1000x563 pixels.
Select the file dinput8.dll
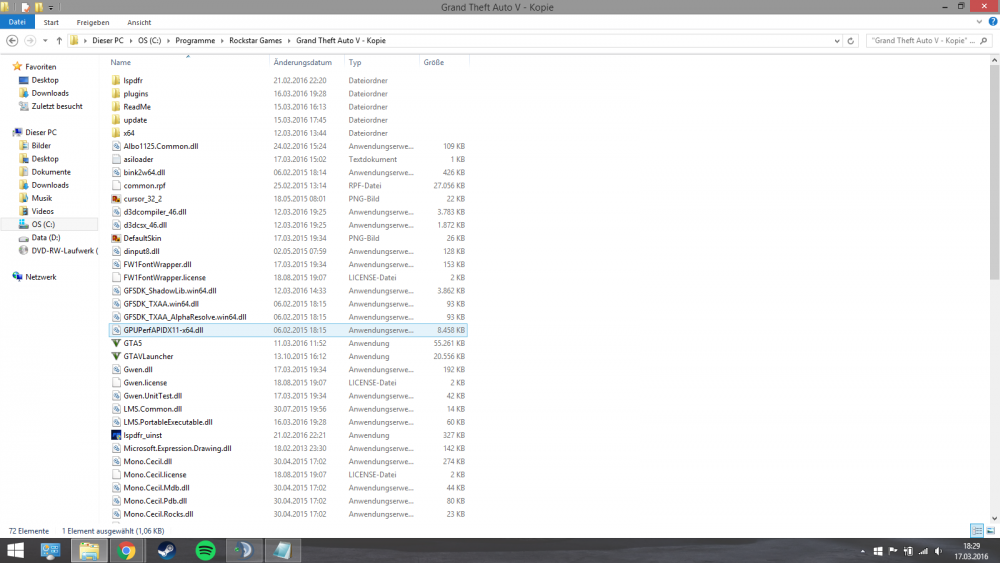[x=142, y=251]
